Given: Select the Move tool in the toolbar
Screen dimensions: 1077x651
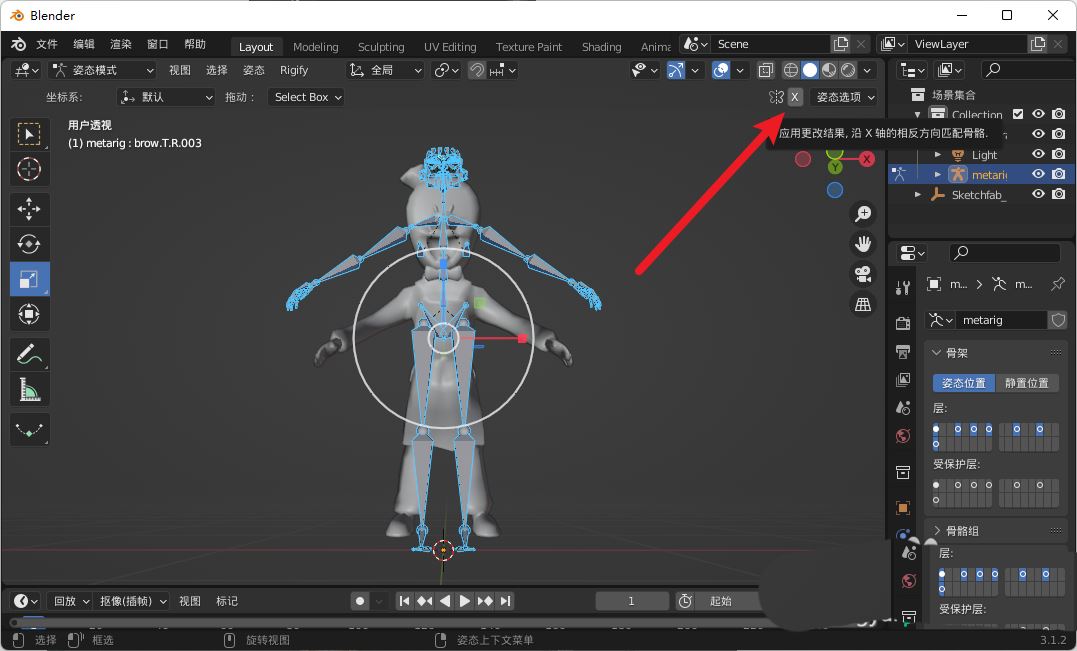Looking at the screenshot, I should pyautogui.click(x=29, y=209).
